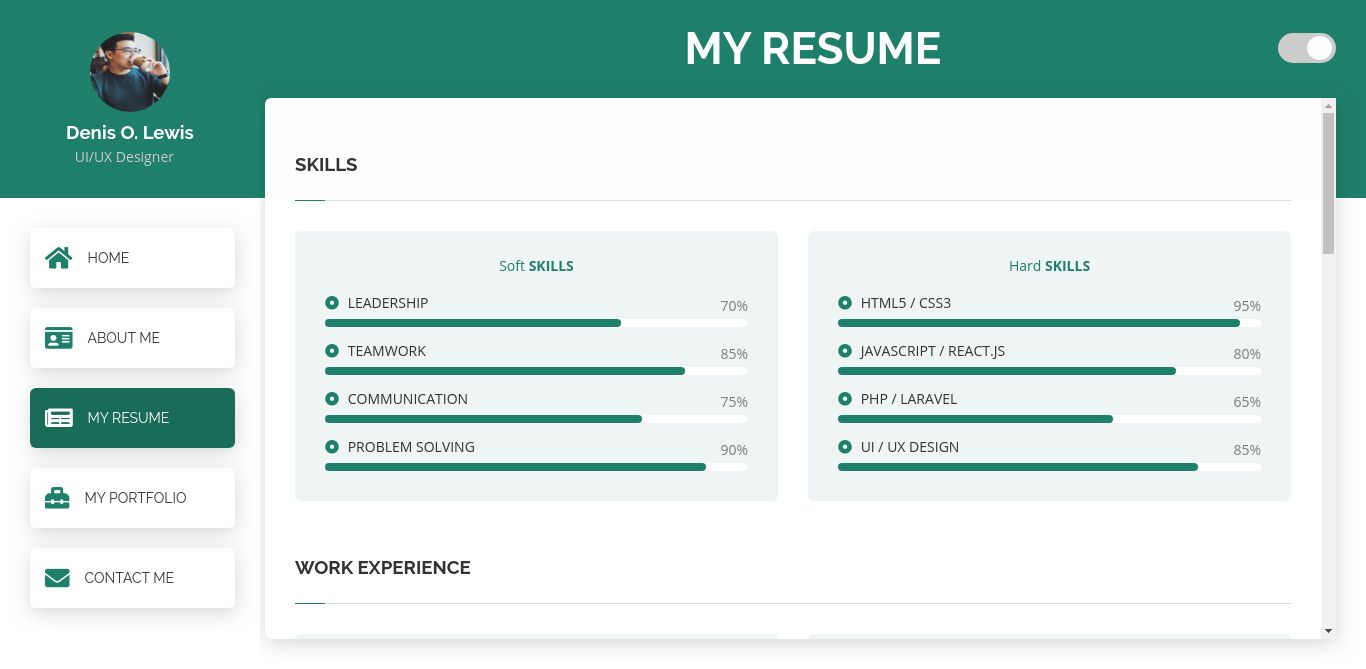This screenshot has height=669, width=1366.
Task: Click the 70% Leadership value
Action: (x=734, y=306)
